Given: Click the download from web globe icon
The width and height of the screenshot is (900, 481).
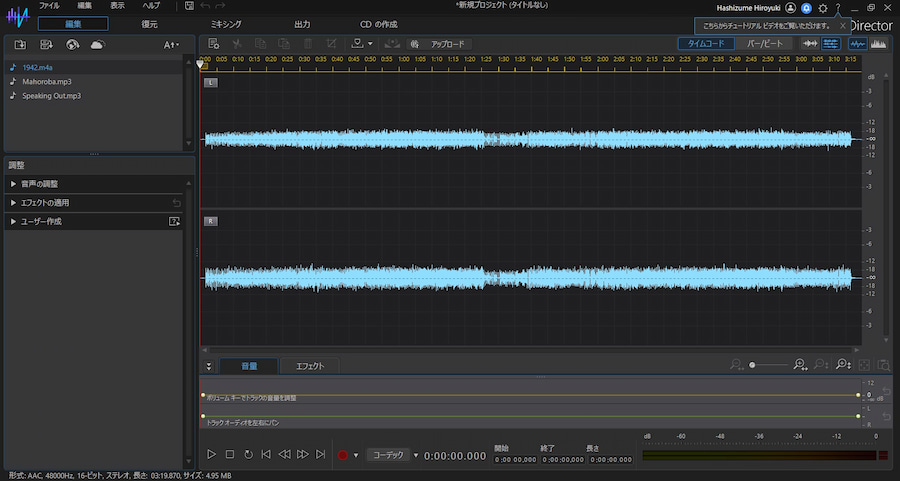Looking at the screenshot, I should (x=72, y=45).
